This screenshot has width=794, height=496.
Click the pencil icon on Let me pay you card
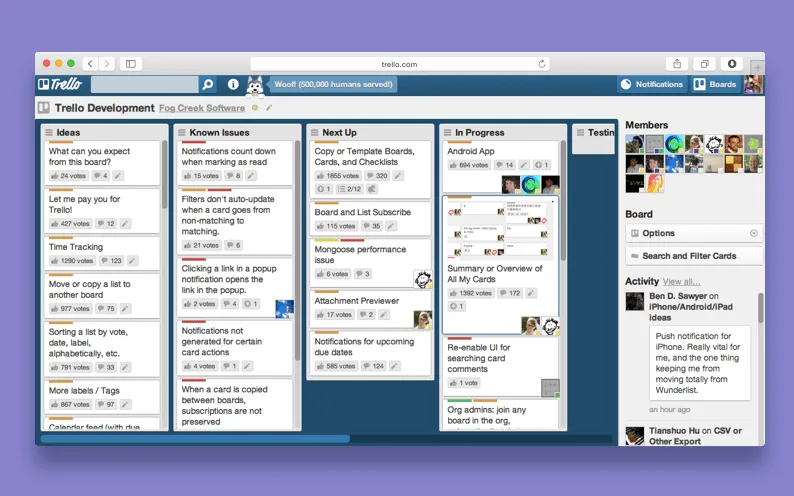(x=125, y=224)
